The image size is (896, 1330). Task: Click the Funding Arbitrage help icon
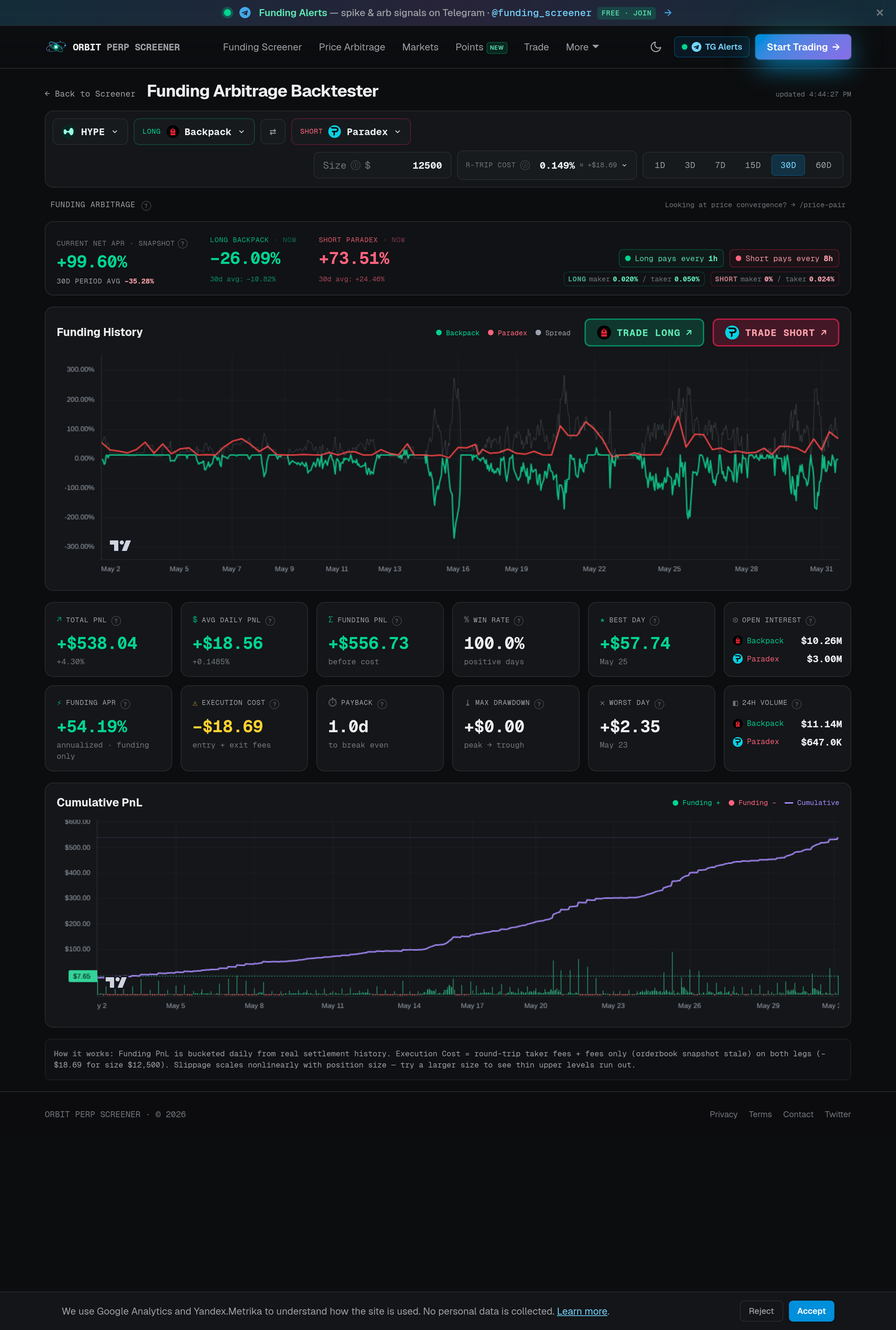(146, 206)
